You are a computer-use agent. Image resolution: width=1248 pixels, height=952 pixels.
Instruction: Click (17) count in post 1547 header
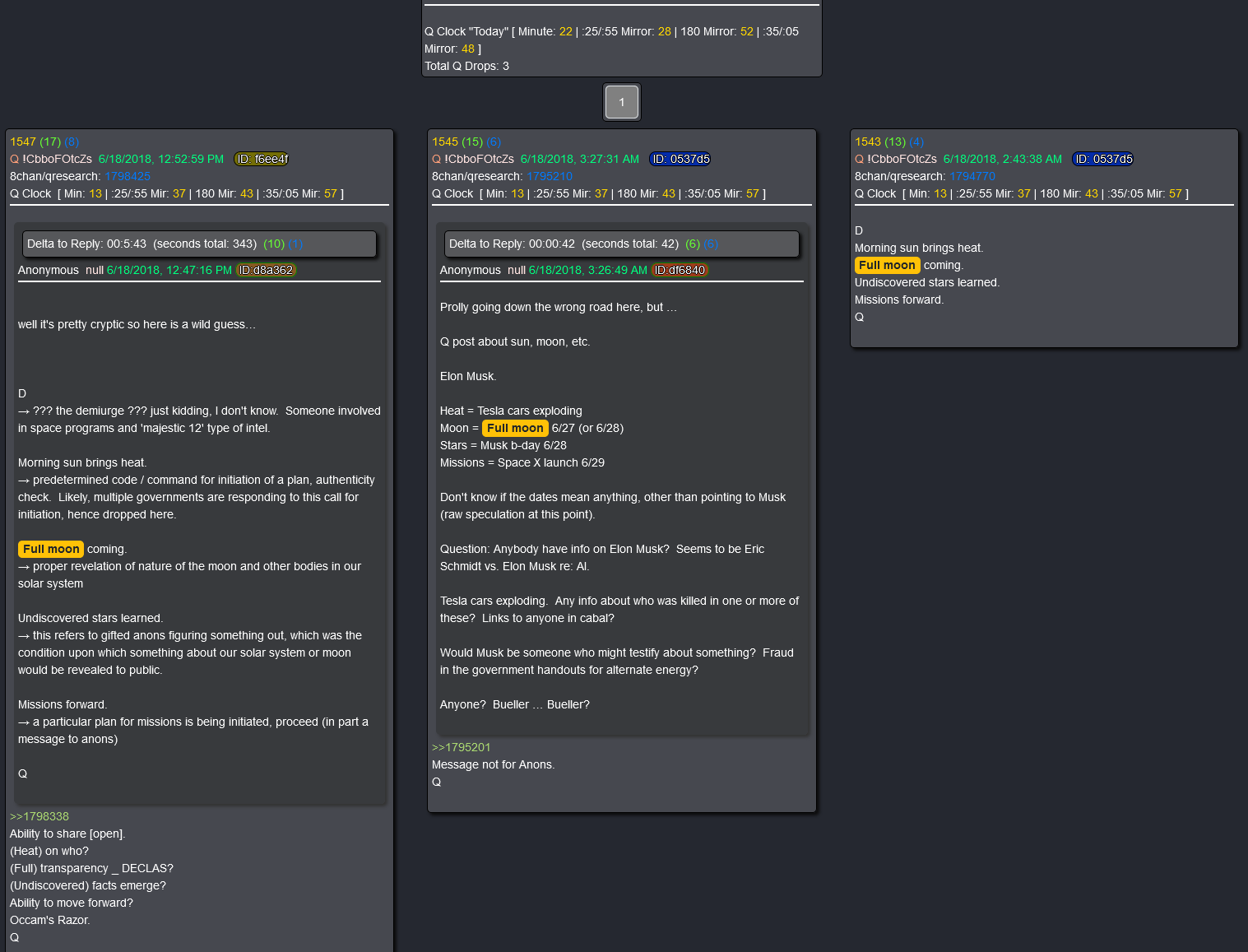[50, 142]
